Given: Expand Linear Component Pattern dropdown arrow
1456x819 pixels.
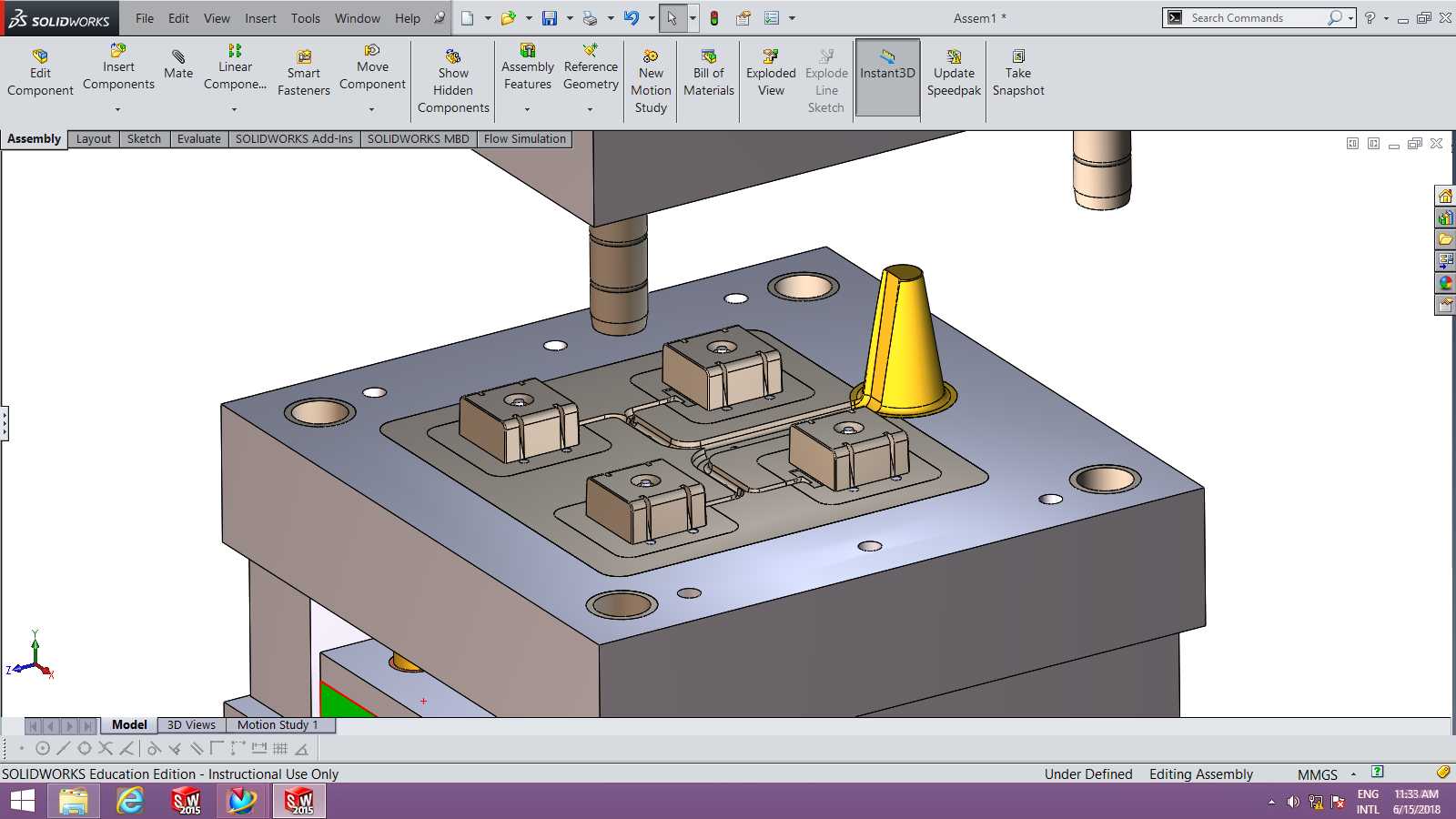Looking at the screenshot, I should coord(235,109).
